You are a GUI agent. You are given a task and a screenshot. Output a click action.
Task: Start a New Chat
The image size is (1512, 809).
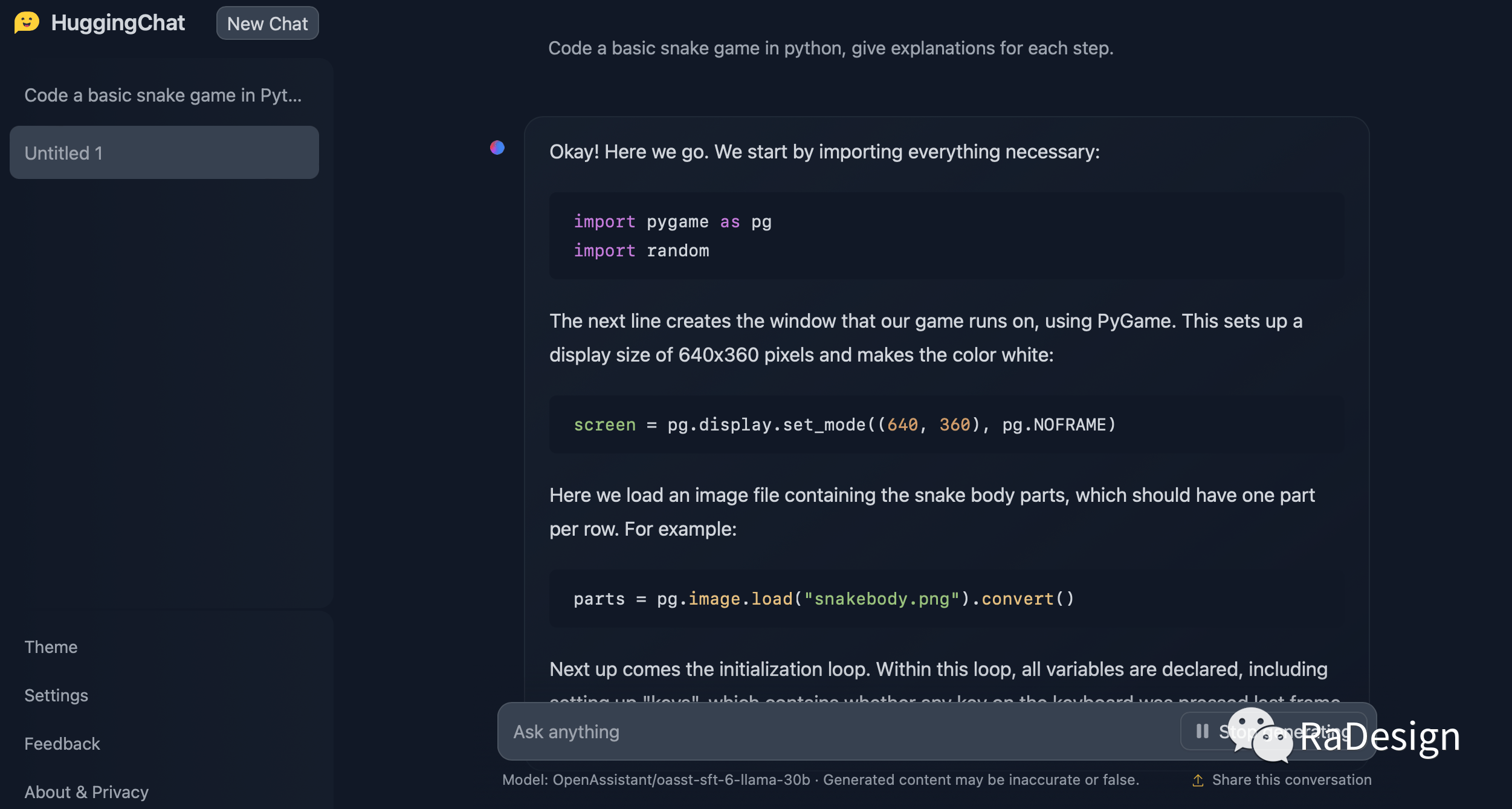click(268, 23)
